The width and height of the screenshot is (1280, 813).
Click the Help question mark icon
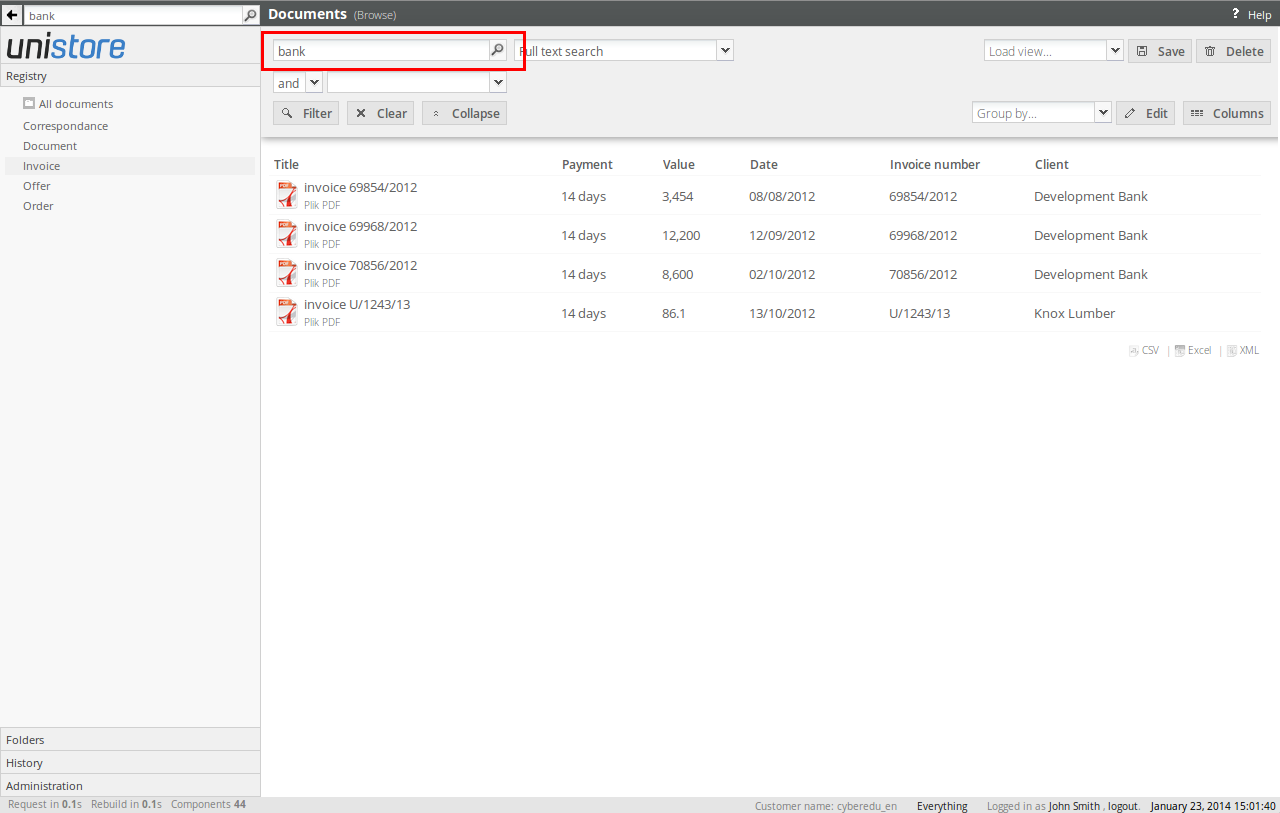pos(1236,14)
